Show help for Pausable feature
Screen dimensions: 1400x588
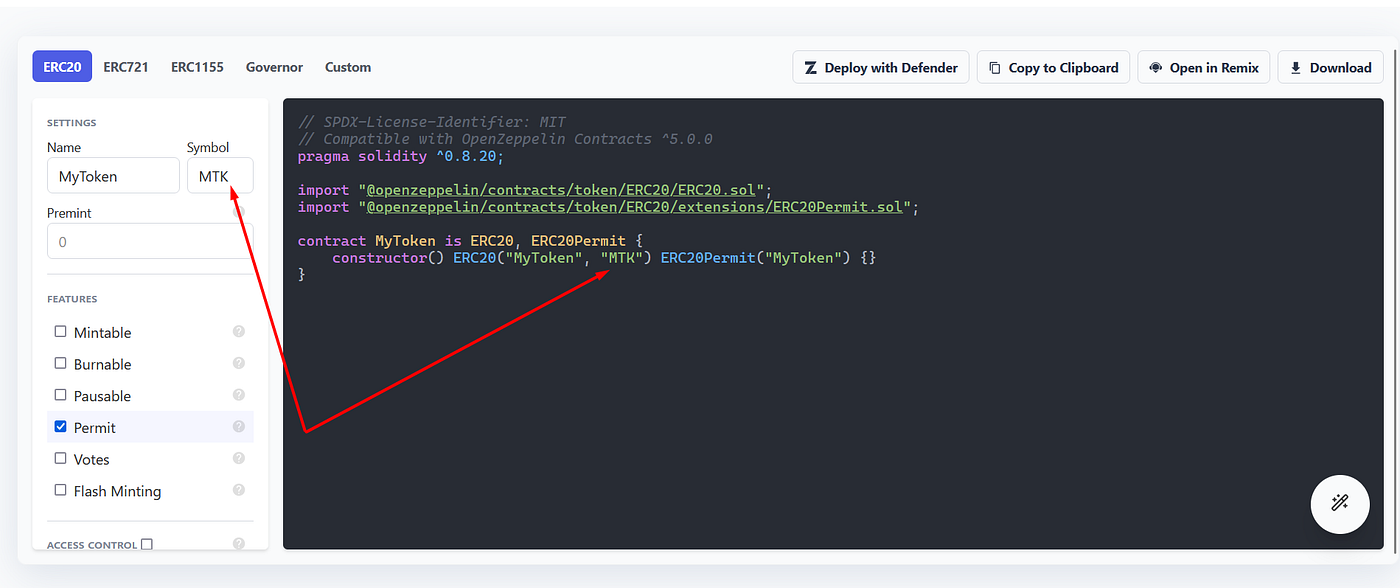(x=239, y=395)
